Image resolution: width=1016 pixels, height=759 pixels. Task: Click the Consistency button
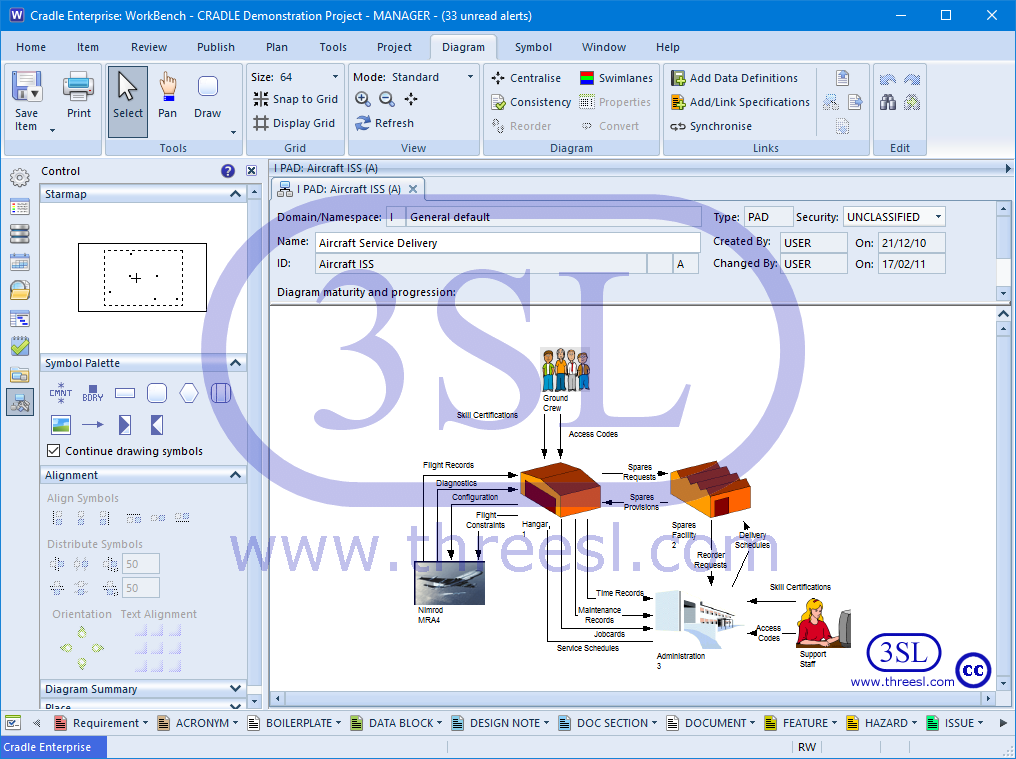point(531,102)
